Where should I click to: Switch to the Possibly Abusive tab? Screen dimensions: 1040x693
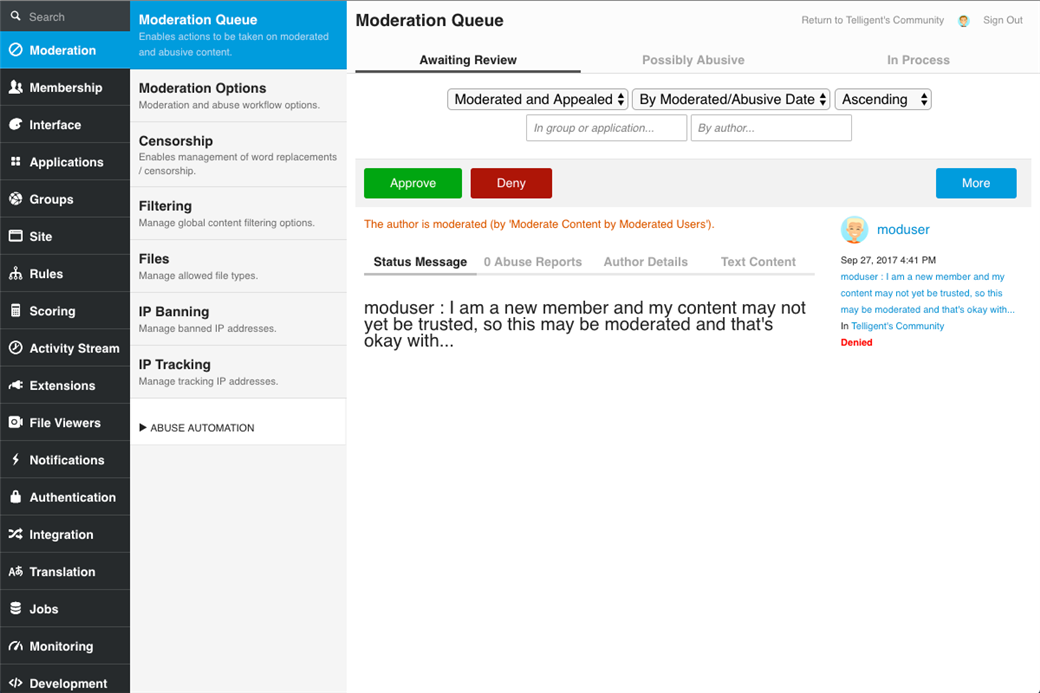(693, 60)
